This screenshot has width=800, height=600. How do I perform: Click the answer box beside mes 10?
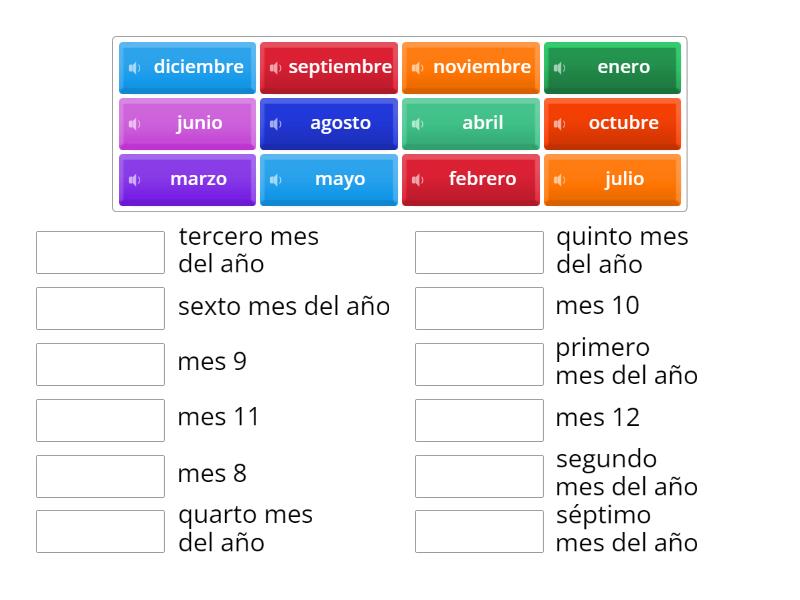[479, 307]
